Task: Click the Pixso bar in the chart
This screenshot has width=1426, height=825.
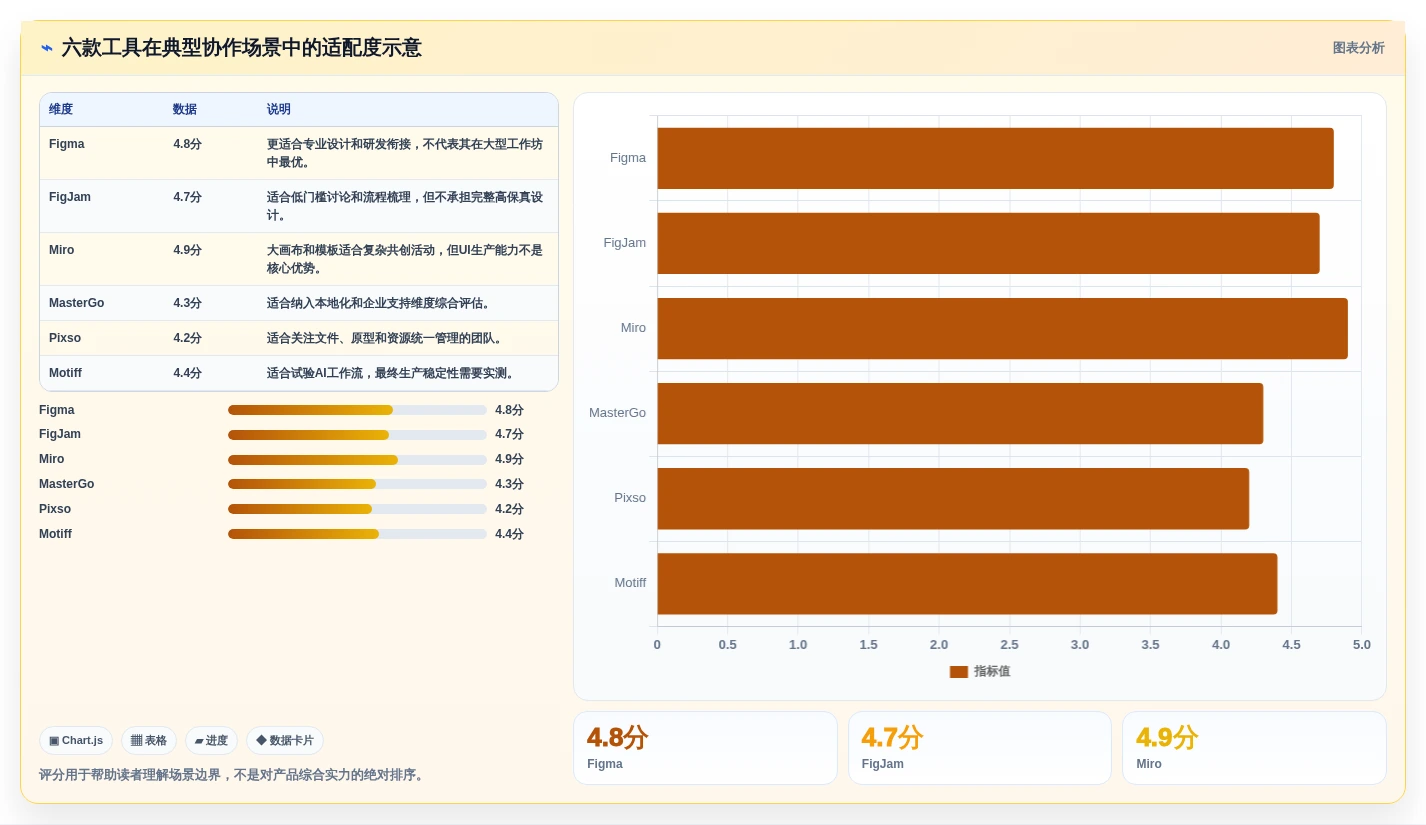Action: (953, 498)
